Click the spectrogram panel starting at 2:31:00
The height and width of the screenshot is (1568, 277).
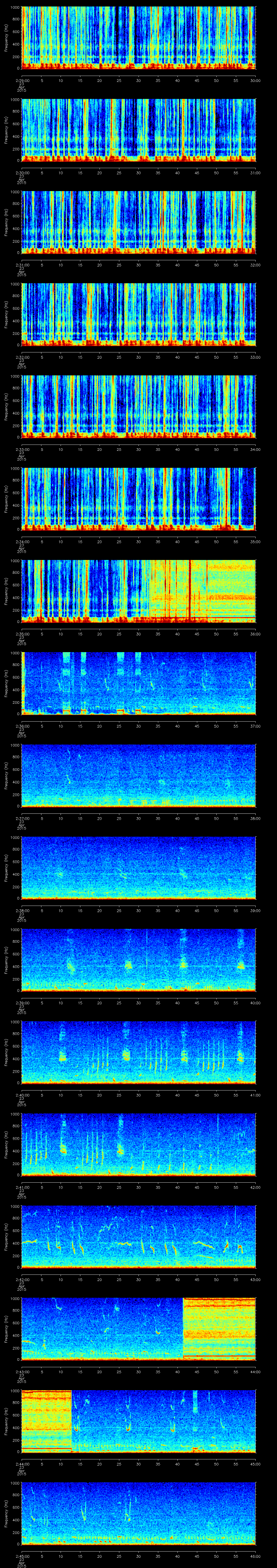tap(139, 222)
